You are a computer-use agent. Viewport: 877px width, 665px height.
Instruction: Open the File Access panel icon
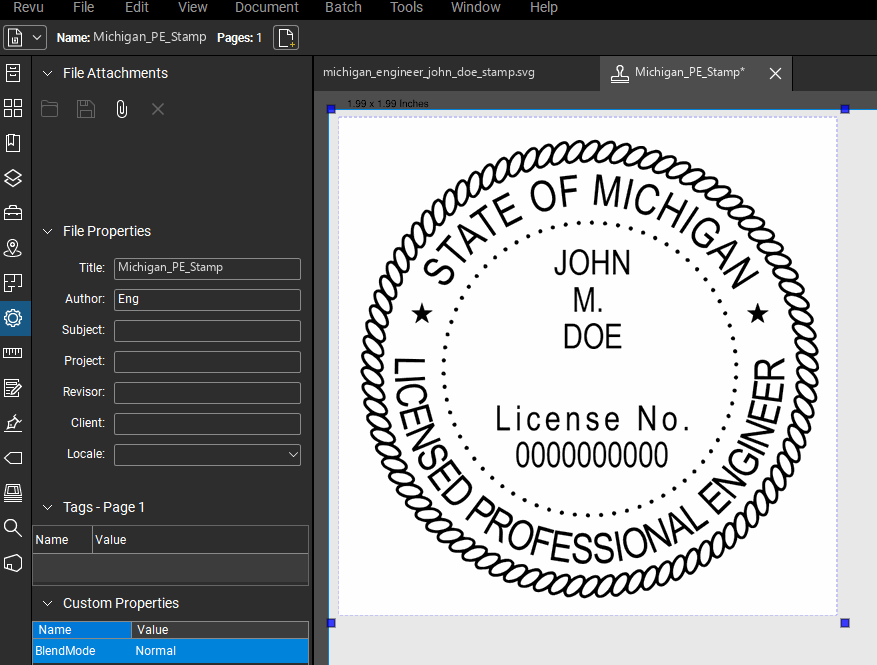(13, 73)
